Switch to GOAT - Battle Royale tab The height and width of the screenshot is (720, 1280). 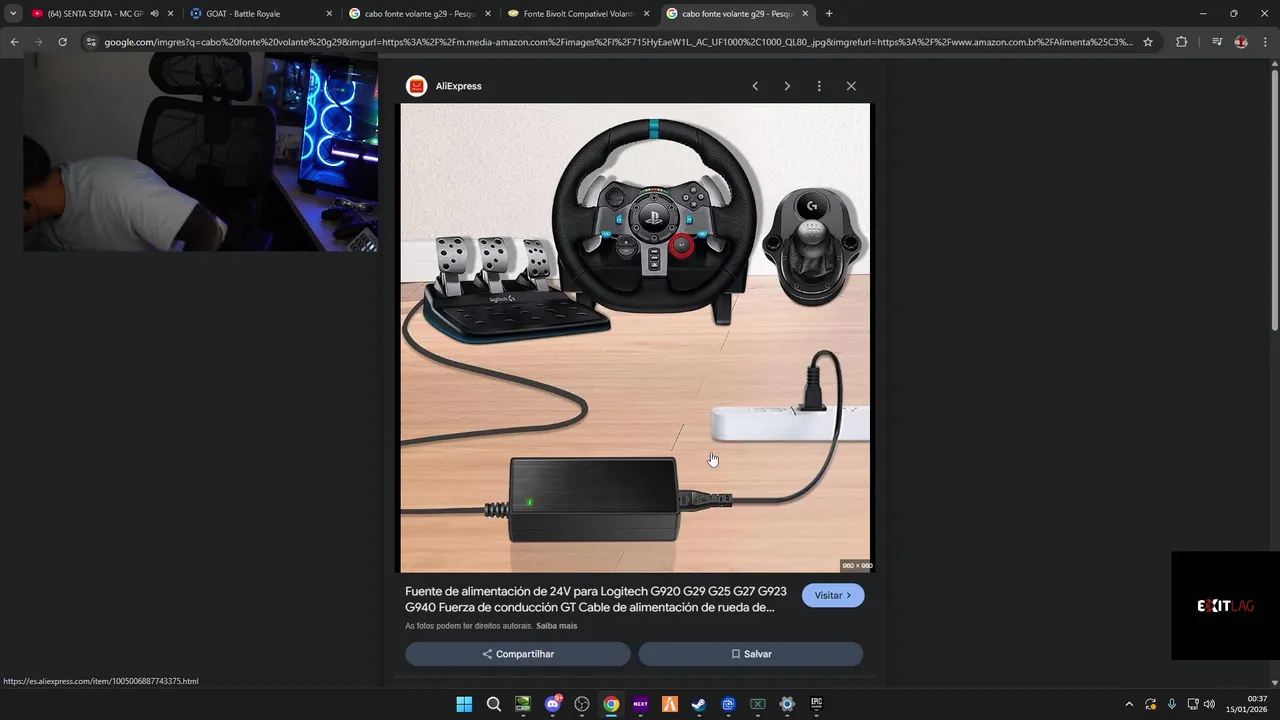[262, 14]
